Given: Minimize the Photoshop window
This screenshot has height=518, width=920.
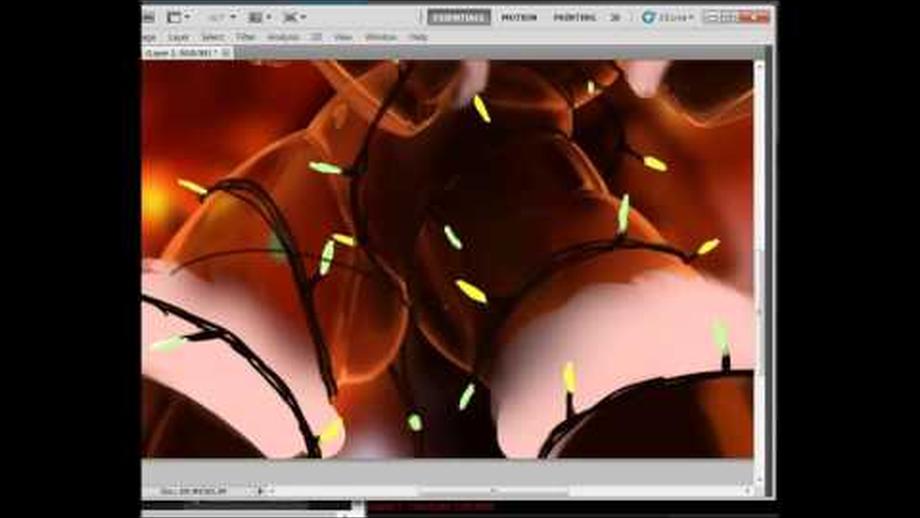Looking at the screenshot, I should 712,18.
